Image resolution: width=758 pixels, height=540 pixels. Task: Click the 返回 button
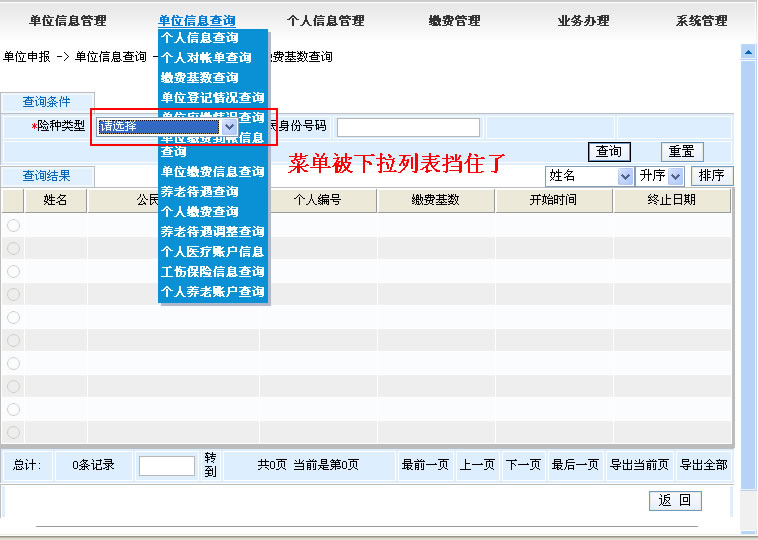675,500
